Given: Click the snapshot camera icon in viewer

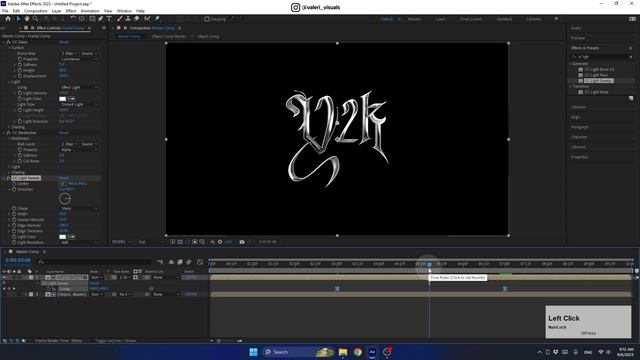Looking at the screenshot, I should [x=242, y=242].
